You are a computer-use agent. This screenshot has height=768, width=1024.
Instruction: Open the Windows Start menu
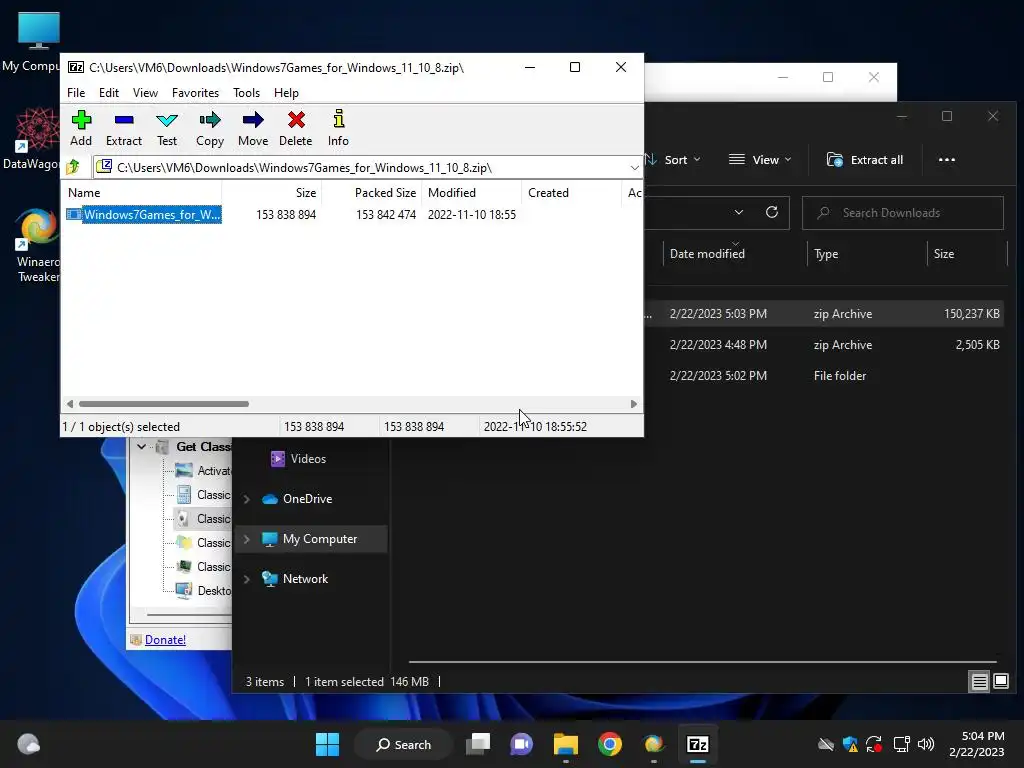click(x=327, y=744)
